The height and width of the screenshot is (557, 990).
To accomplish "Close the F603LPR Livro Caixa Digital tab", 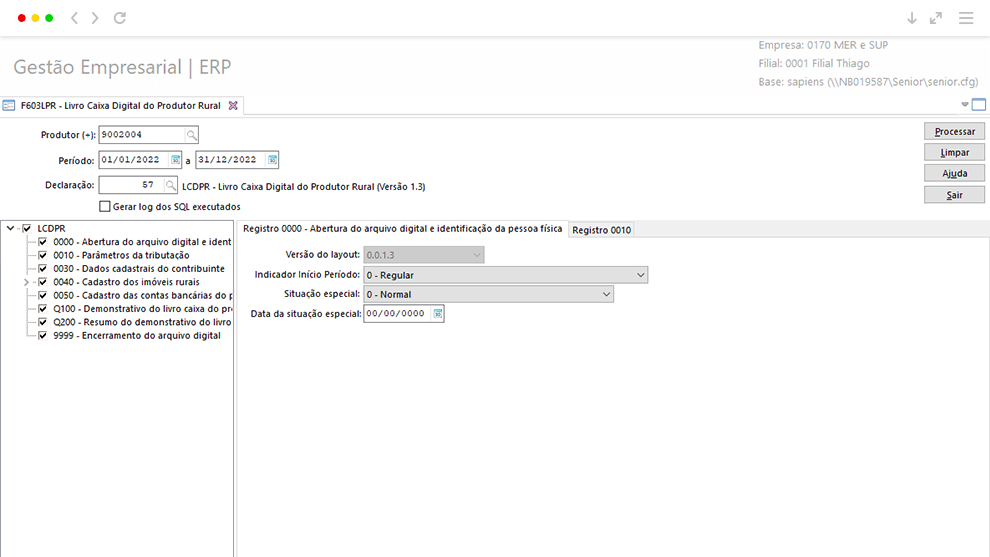I will click(x=233, y=105).
